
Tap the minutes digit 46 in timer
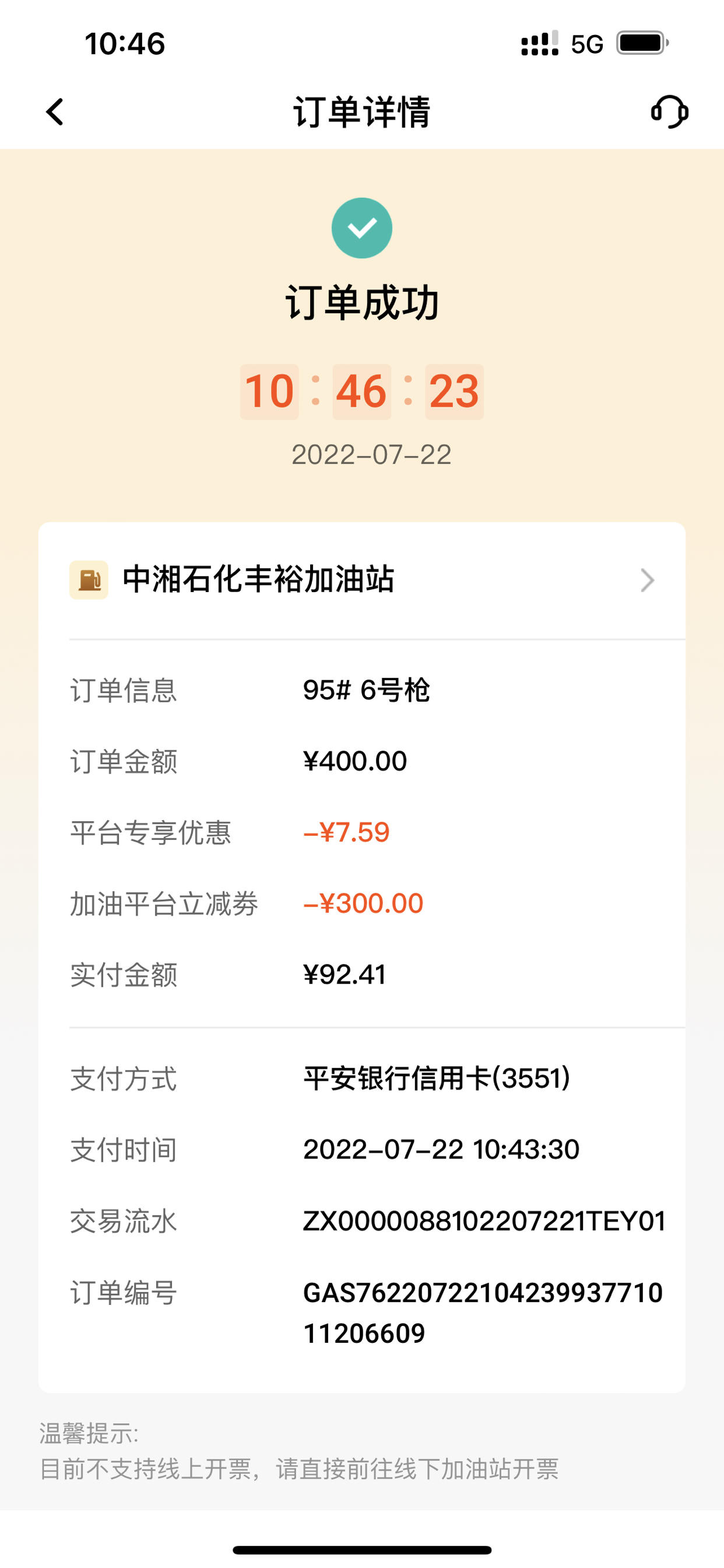362,391
